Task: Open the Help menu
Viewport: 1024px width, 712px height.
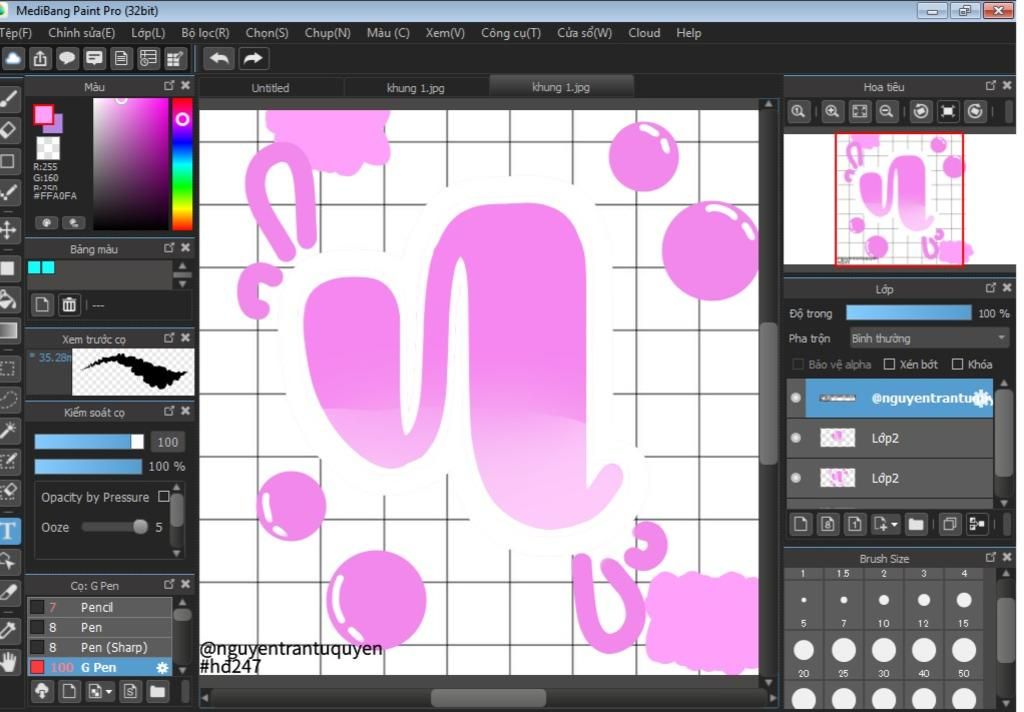Action: click(688, 33)
